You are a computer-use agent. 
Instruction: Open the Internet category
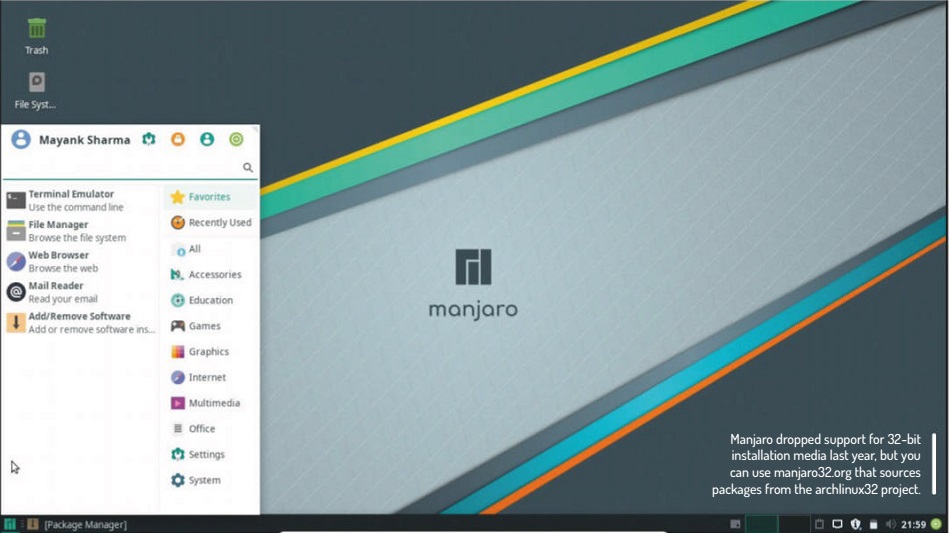210,378
